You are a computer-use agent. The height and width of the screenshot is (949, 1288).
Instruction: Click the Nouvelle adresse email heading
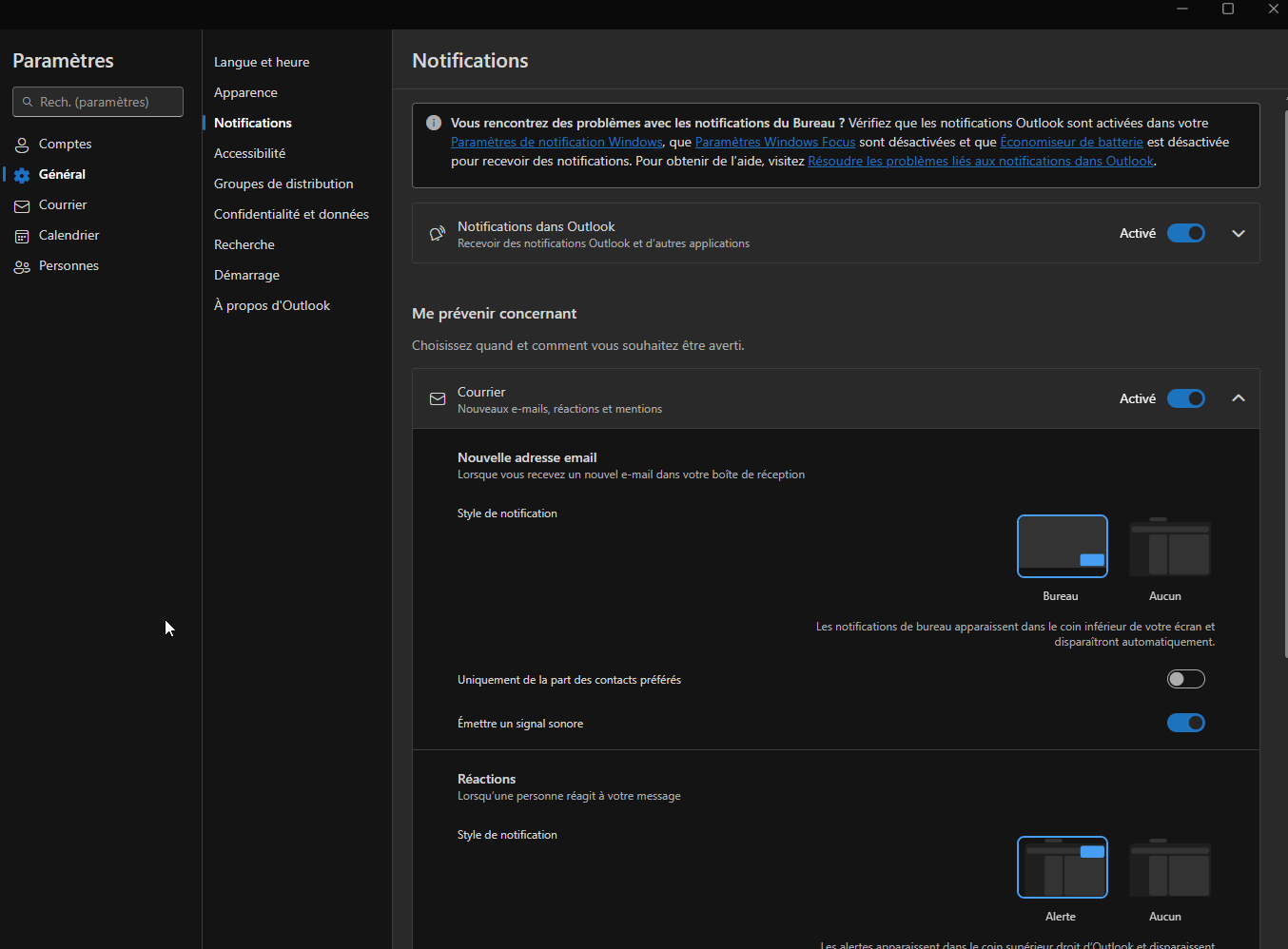527,457
